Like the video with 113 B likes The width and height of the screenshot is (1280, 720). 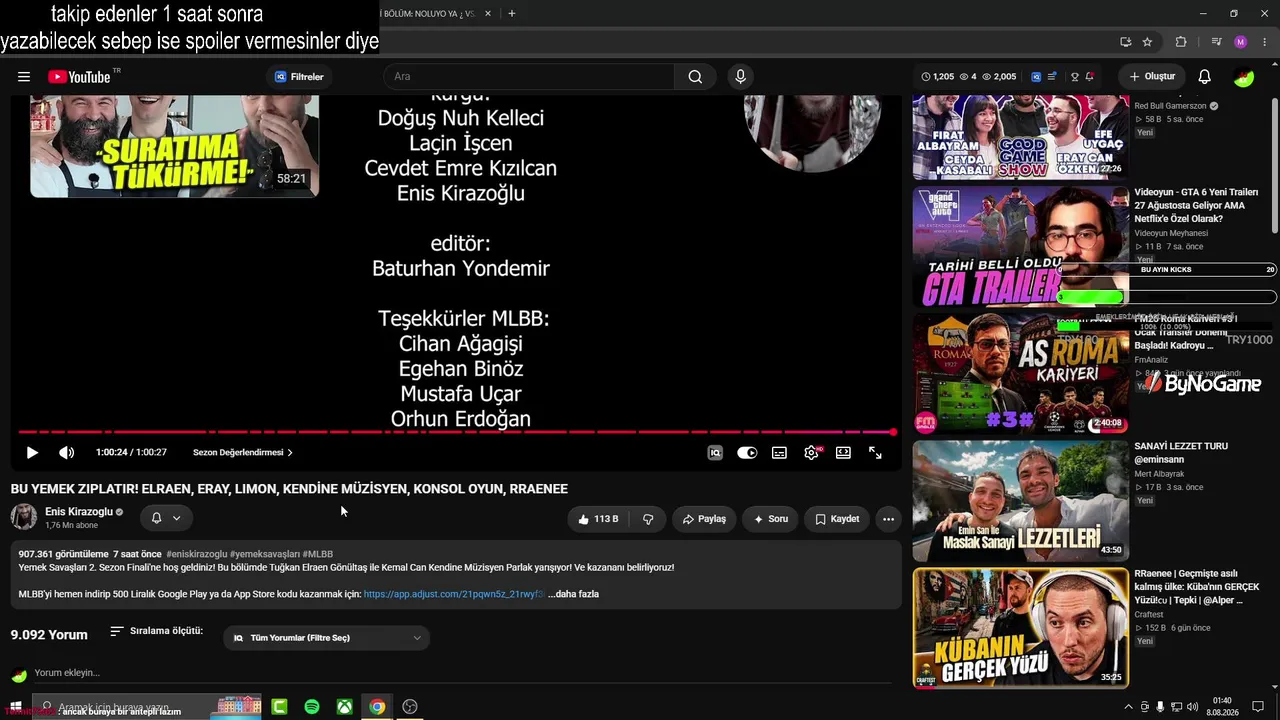pyautogui.click(x=598, y=519)
